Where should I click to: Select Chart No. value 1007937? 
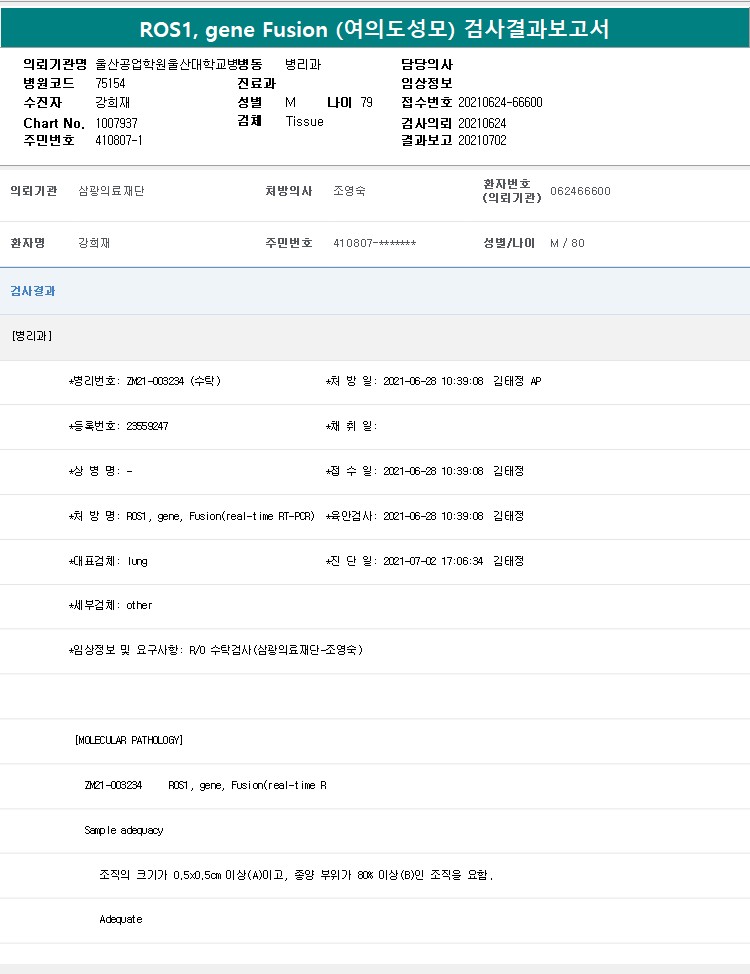pos(117,122)
